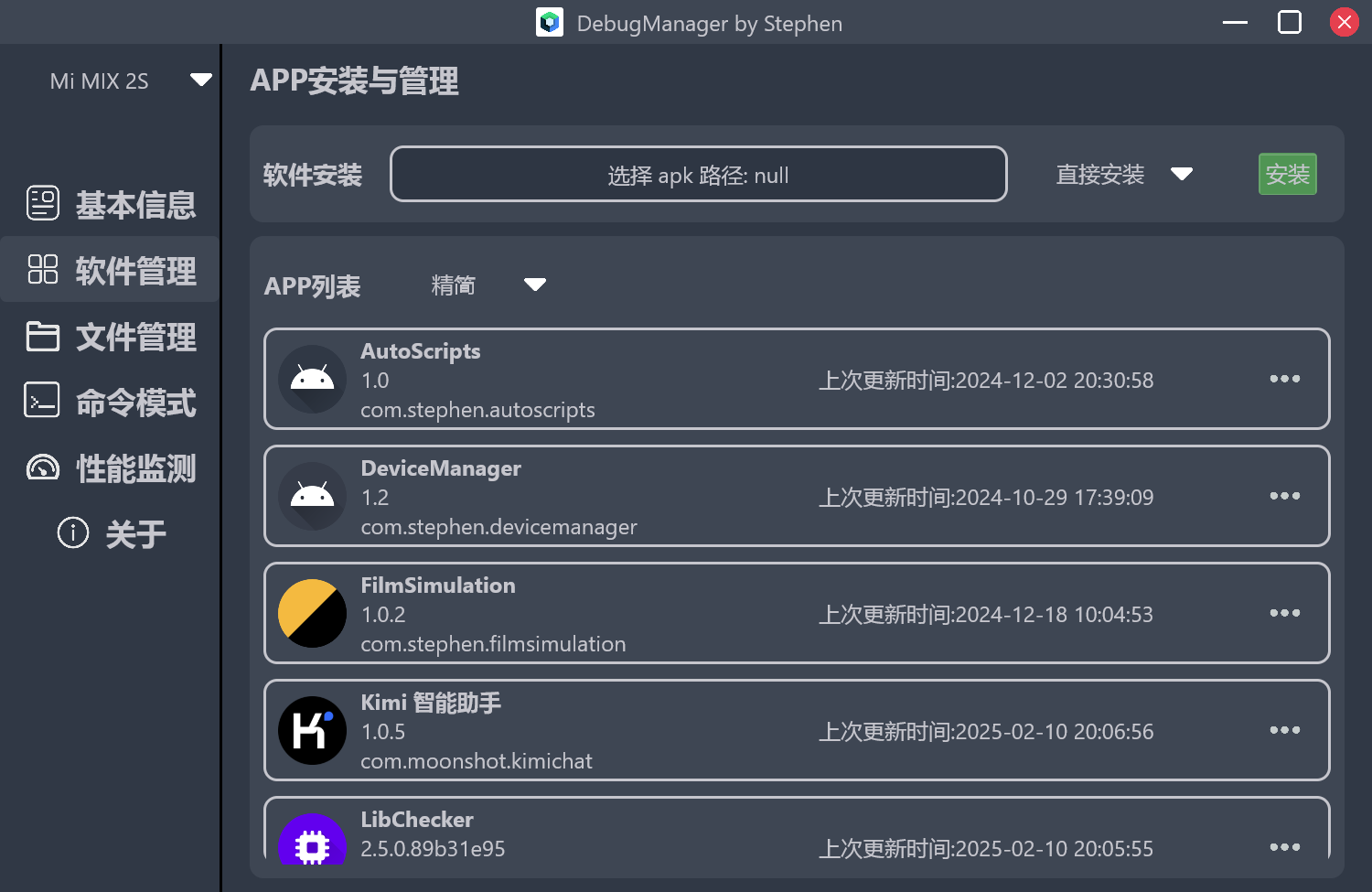The width and height of the screenshot is (1372, 892).
Task: Click the FilmSimulation circular app icon
Action: pos(312,613)
